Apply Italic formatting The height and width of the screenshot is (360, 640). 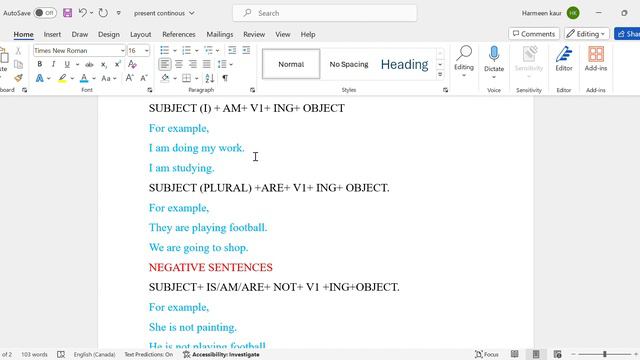pyautogui.click(x=53, y=64)
